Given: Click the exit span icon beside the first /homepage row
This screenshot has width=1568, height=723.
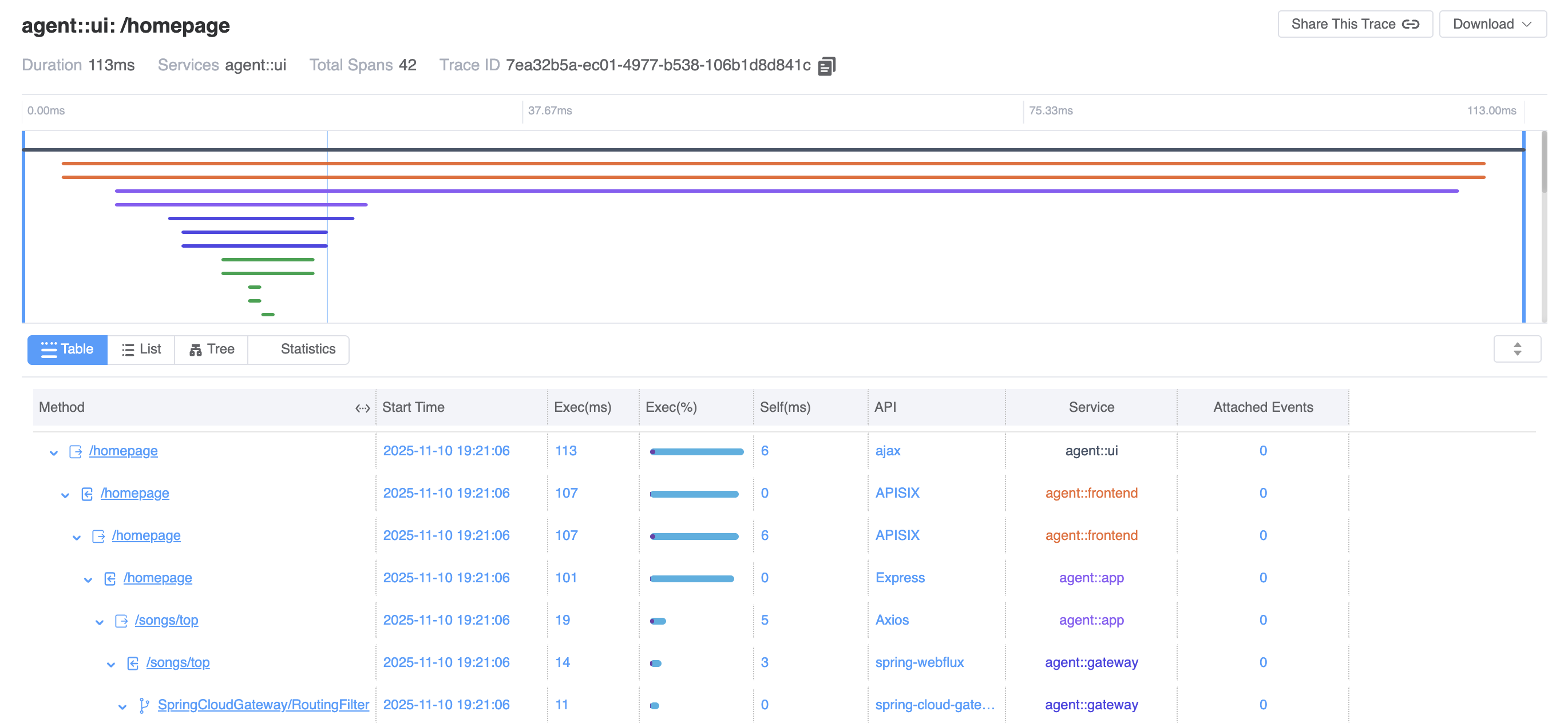Looking at the screenshot, I should coord(76,451).
